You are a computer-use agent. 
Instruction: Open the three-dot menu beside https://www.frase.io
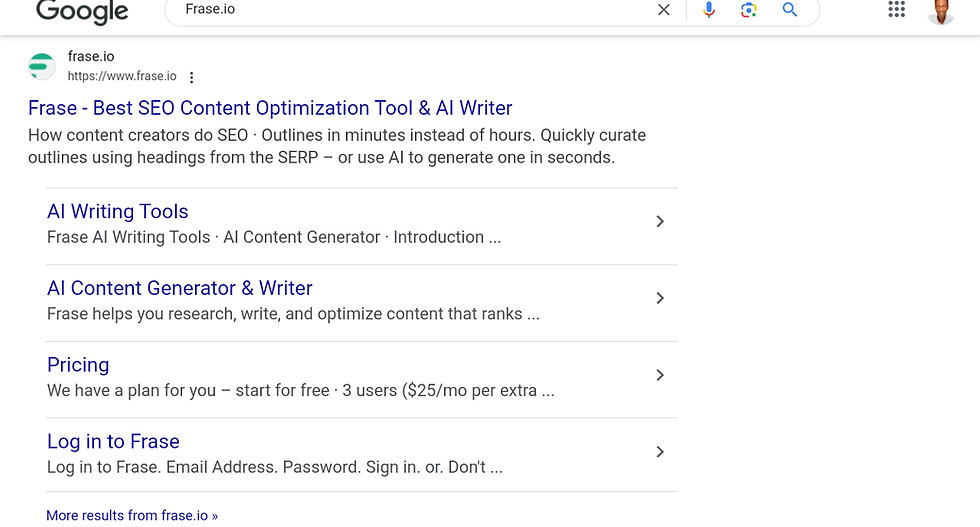coord(192,77)
